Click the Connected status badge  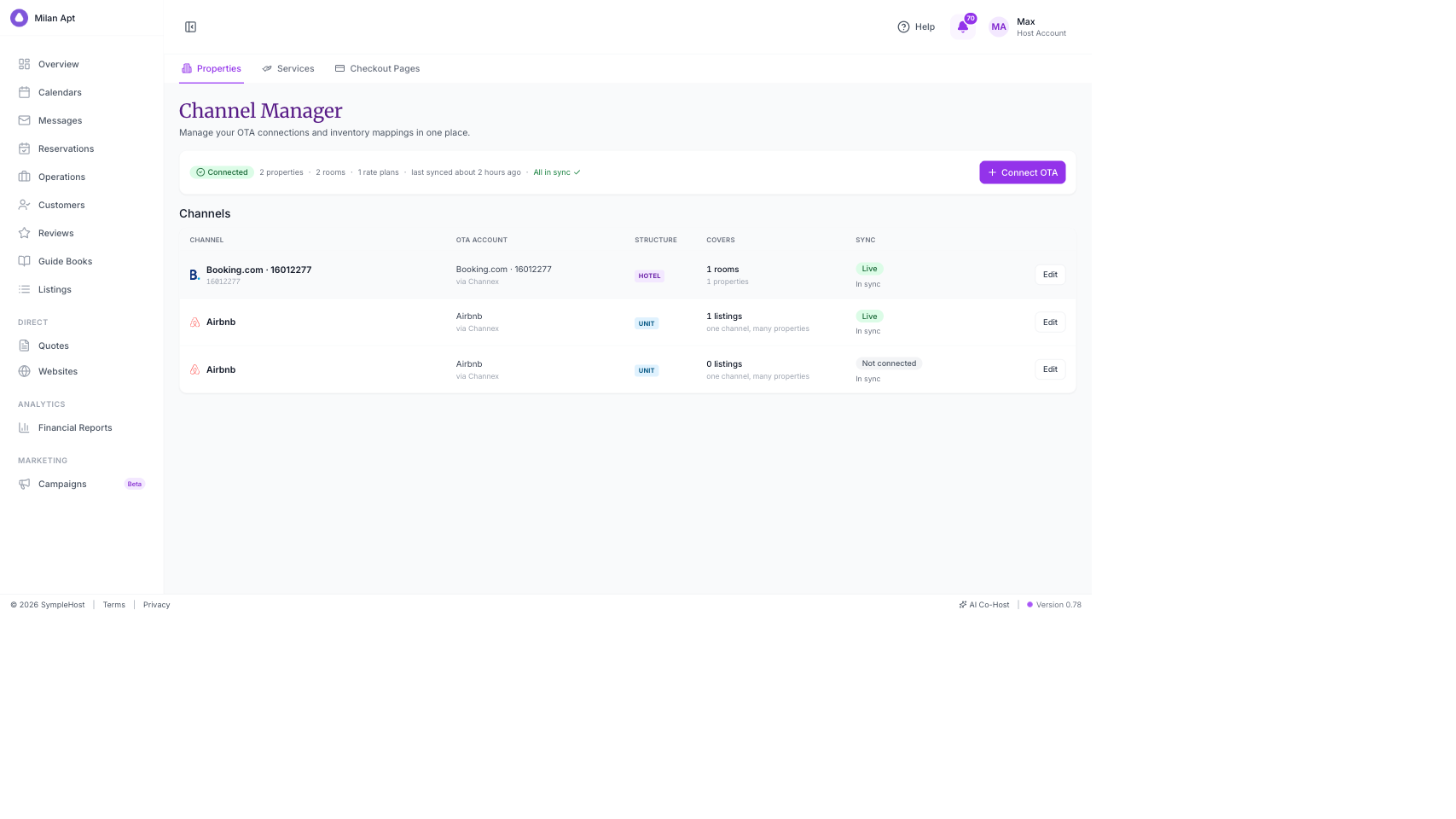222,172
